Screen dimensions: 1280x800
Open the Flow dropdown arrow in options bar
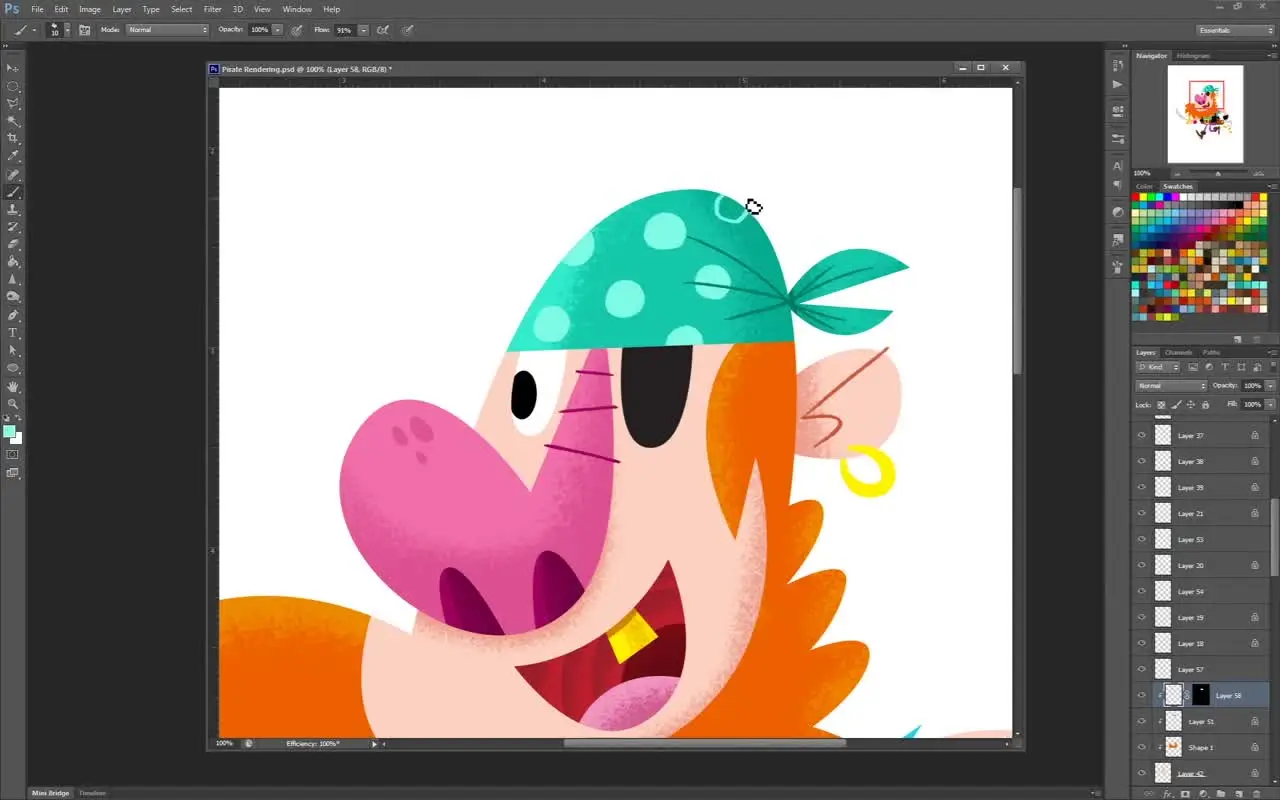pyautogui.click(x=363, y=30)
